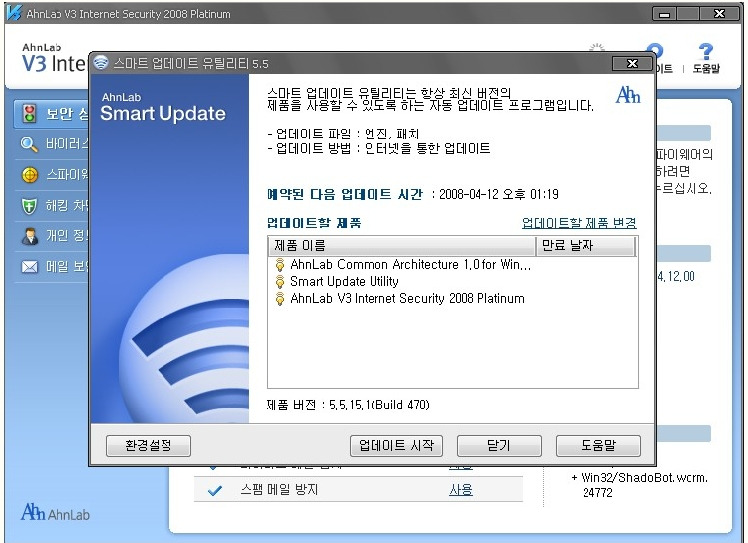Screen dimensions: 748x543
Task: Click lightbulb icon beside AhnLab Common Architecture
Action: click(280, 264)
